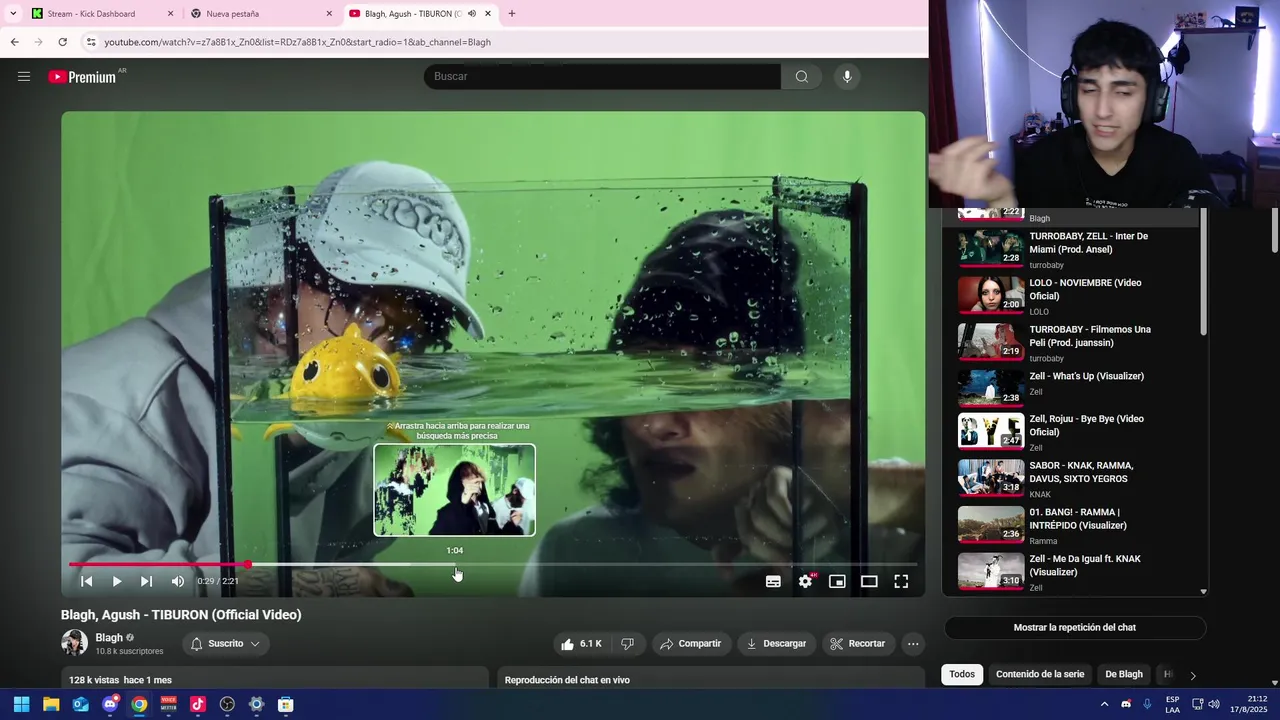Open the Compartir share dialog
The image size is (1280, 720).
click(x=690, y=644)
